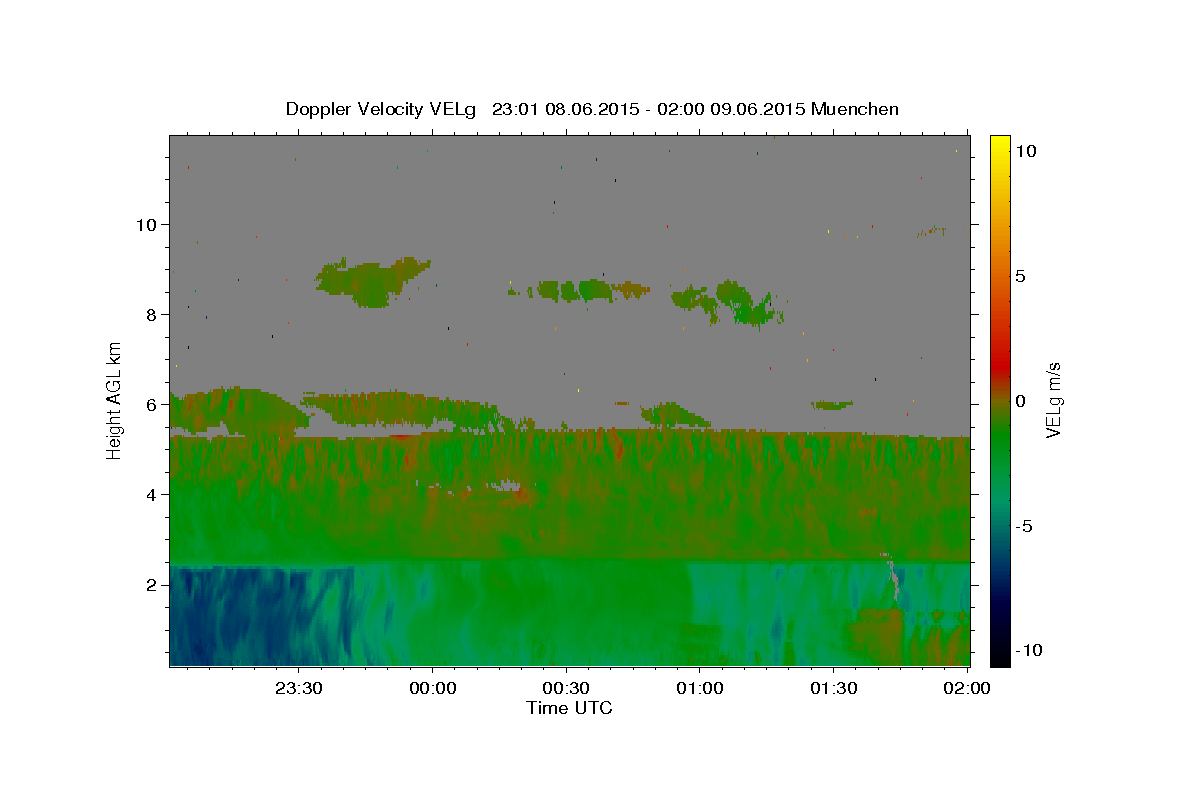Click the 'VELg m/s' colorbar label
Viewport: 1200px width, 800px height.
tap(1053, 400)
